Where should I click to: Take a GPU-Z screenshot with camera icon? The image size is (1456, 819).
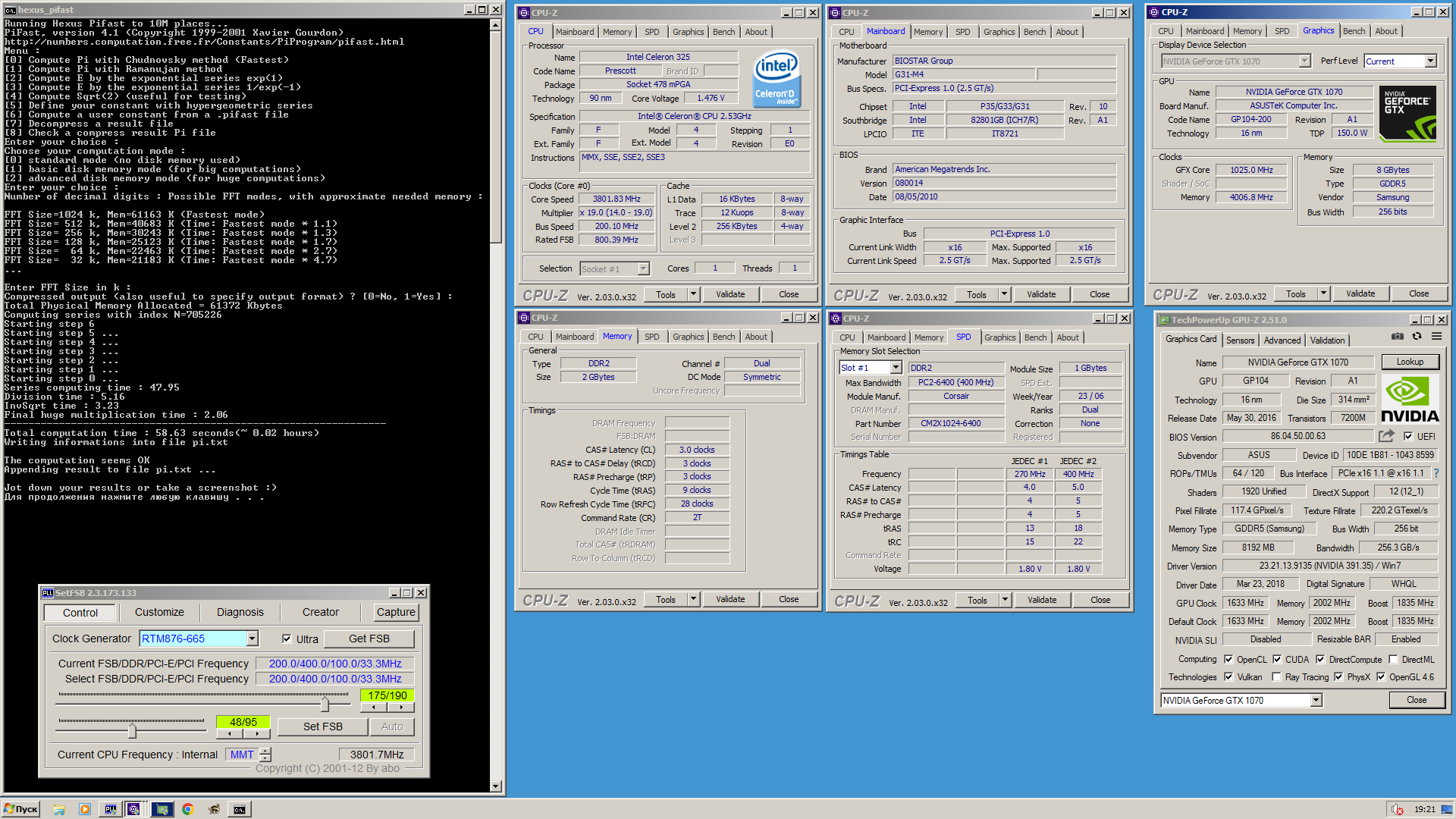coord(1397,337)
